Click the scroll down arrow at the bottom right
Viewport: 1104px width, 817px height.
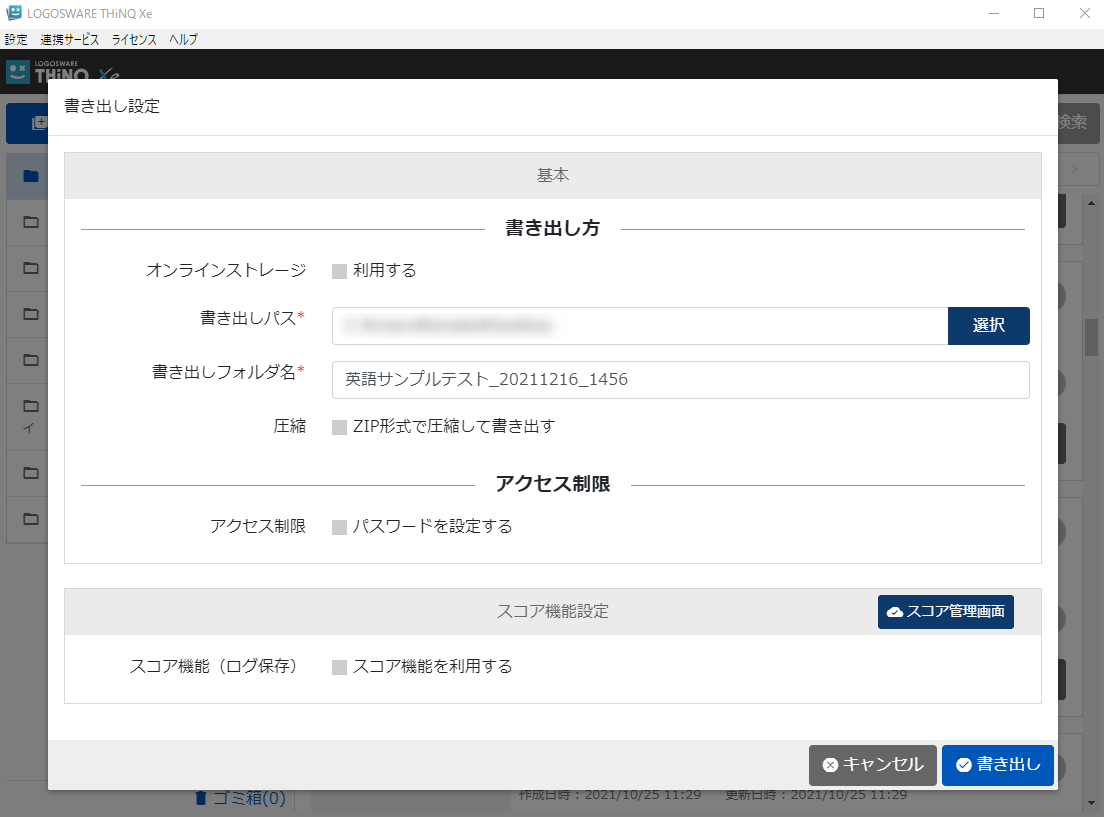[x=1091, y=804]
